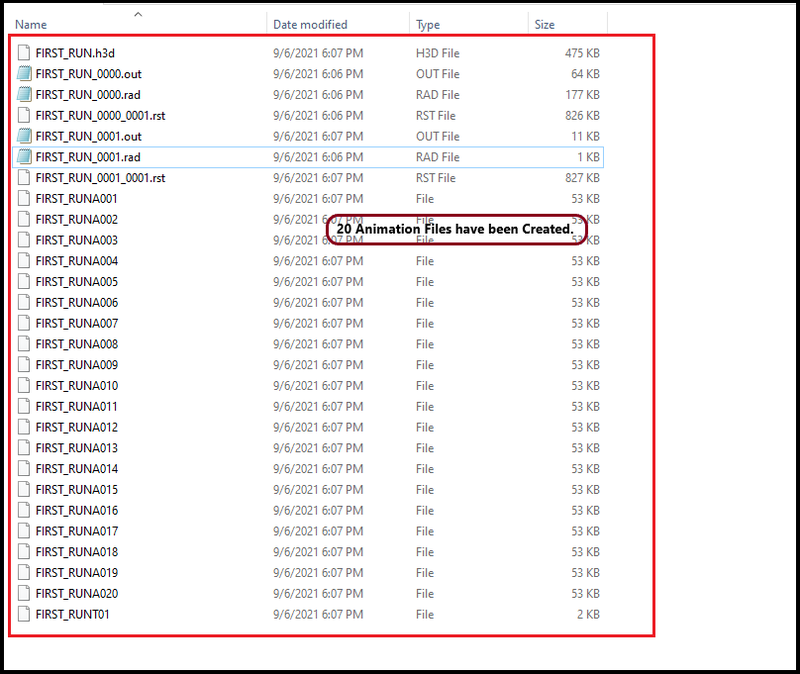Select the file name FIRST_RUNA017
800x674 pixels.
coord(77,531)
